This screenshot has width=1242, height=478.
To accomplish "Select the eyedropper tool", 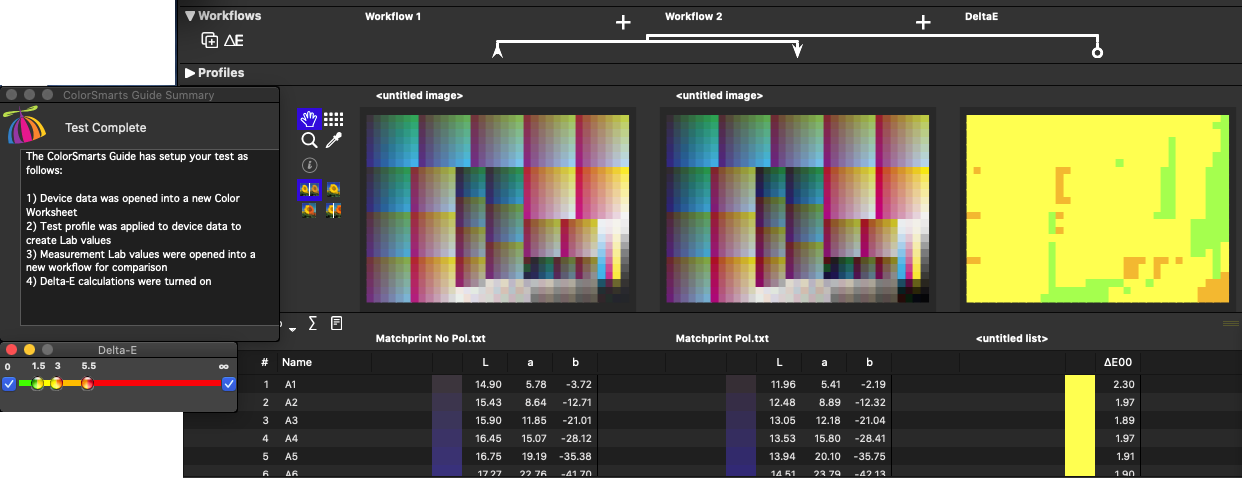I will tap(334, 141).
